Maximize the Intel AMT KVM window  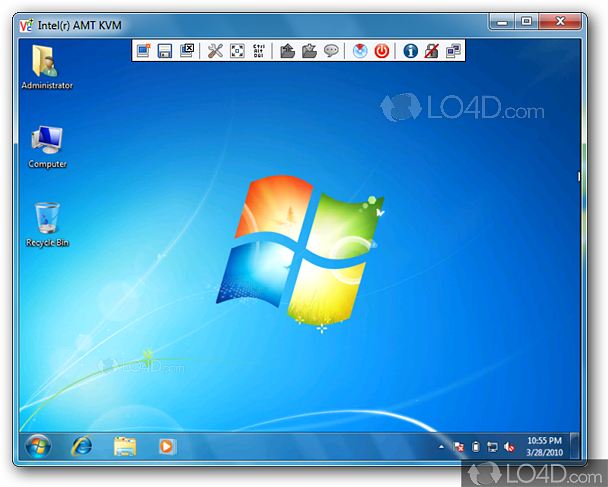coord(526,22)
